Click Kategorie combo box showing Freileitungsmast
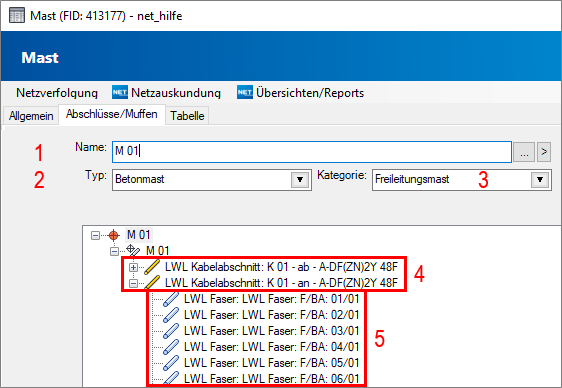 pyautogui.click(x=462, y=180)
